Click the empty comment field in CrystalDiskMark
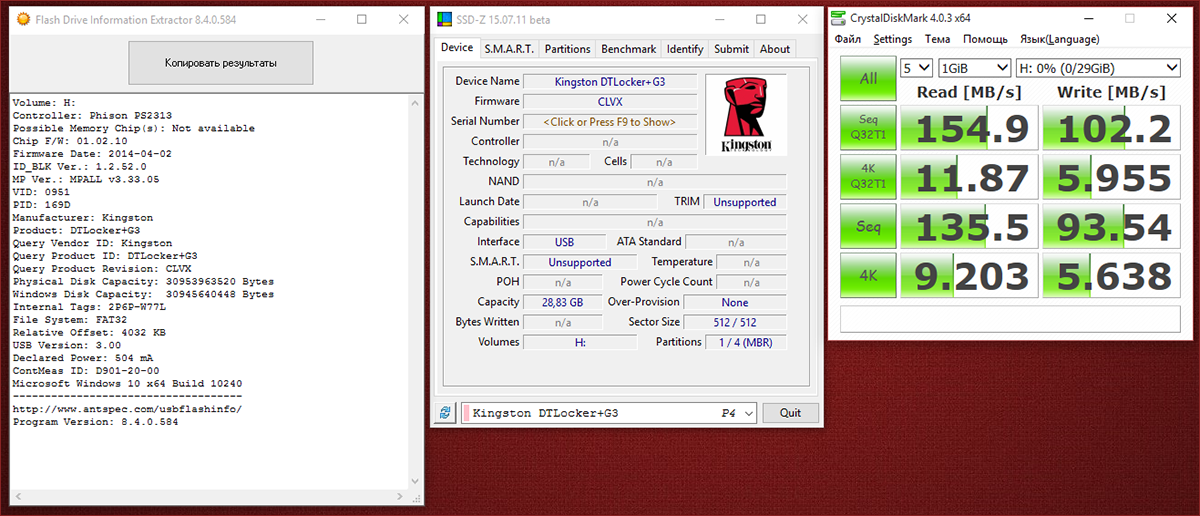 tap(1010, 319)
